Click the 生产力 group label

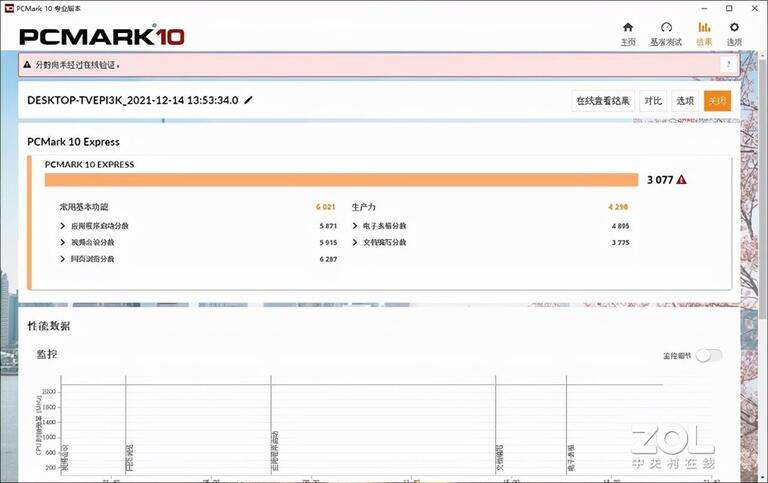[x=363, y=207]
